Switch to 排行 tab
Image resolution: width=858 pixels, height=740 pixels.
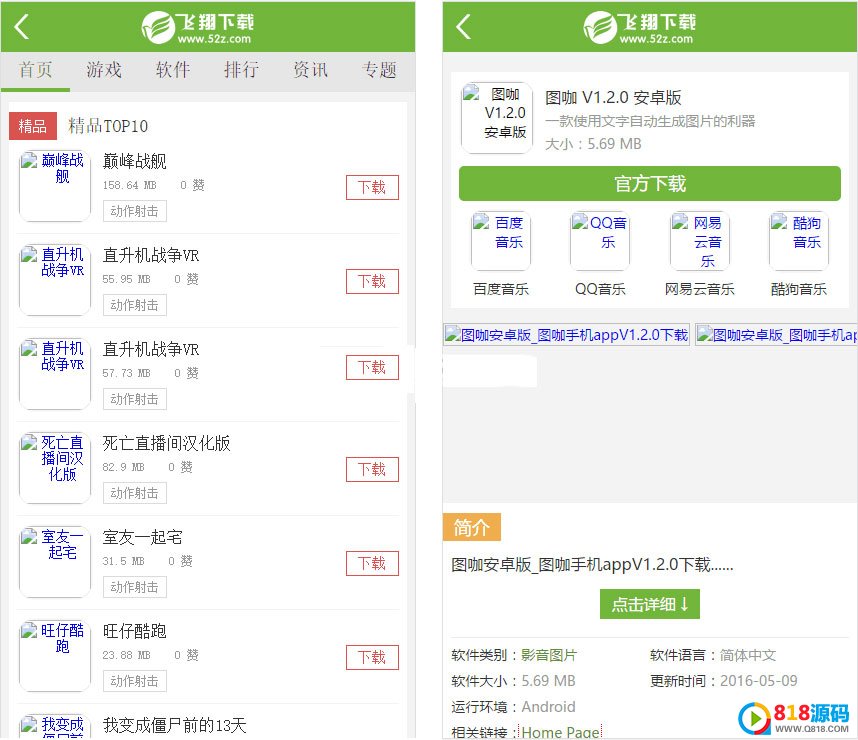tap(241, 70)
